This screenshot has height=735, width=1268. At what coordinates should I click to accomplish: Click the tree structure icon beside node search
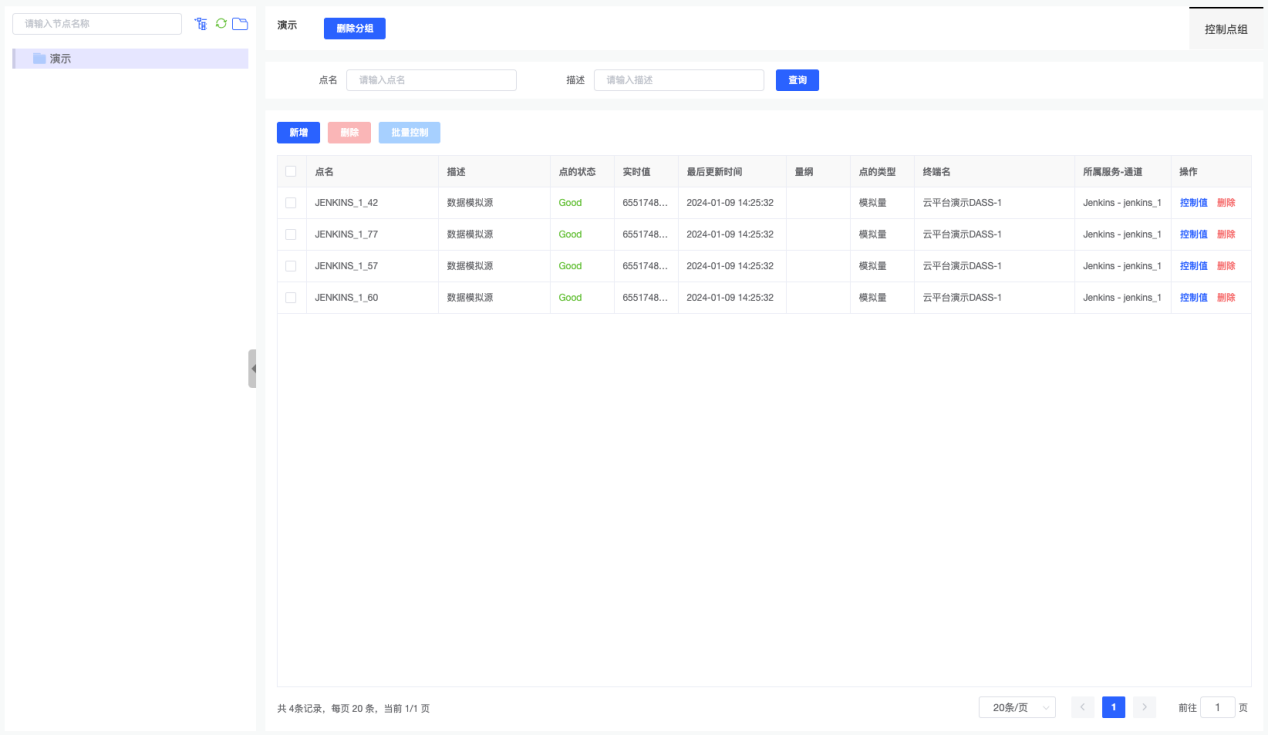(x=201, y=24)
